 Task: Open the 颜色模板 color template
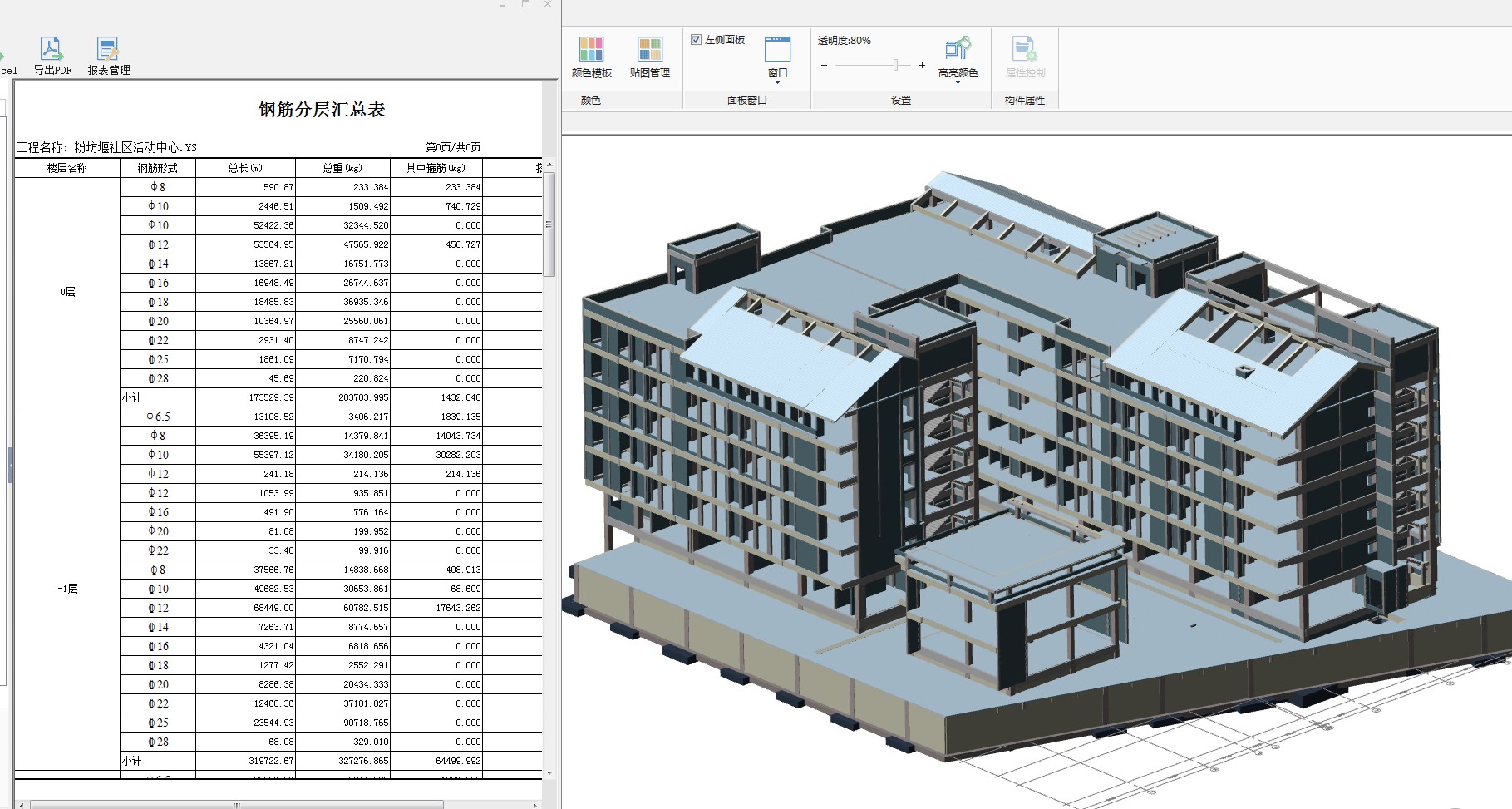[591, 50]
